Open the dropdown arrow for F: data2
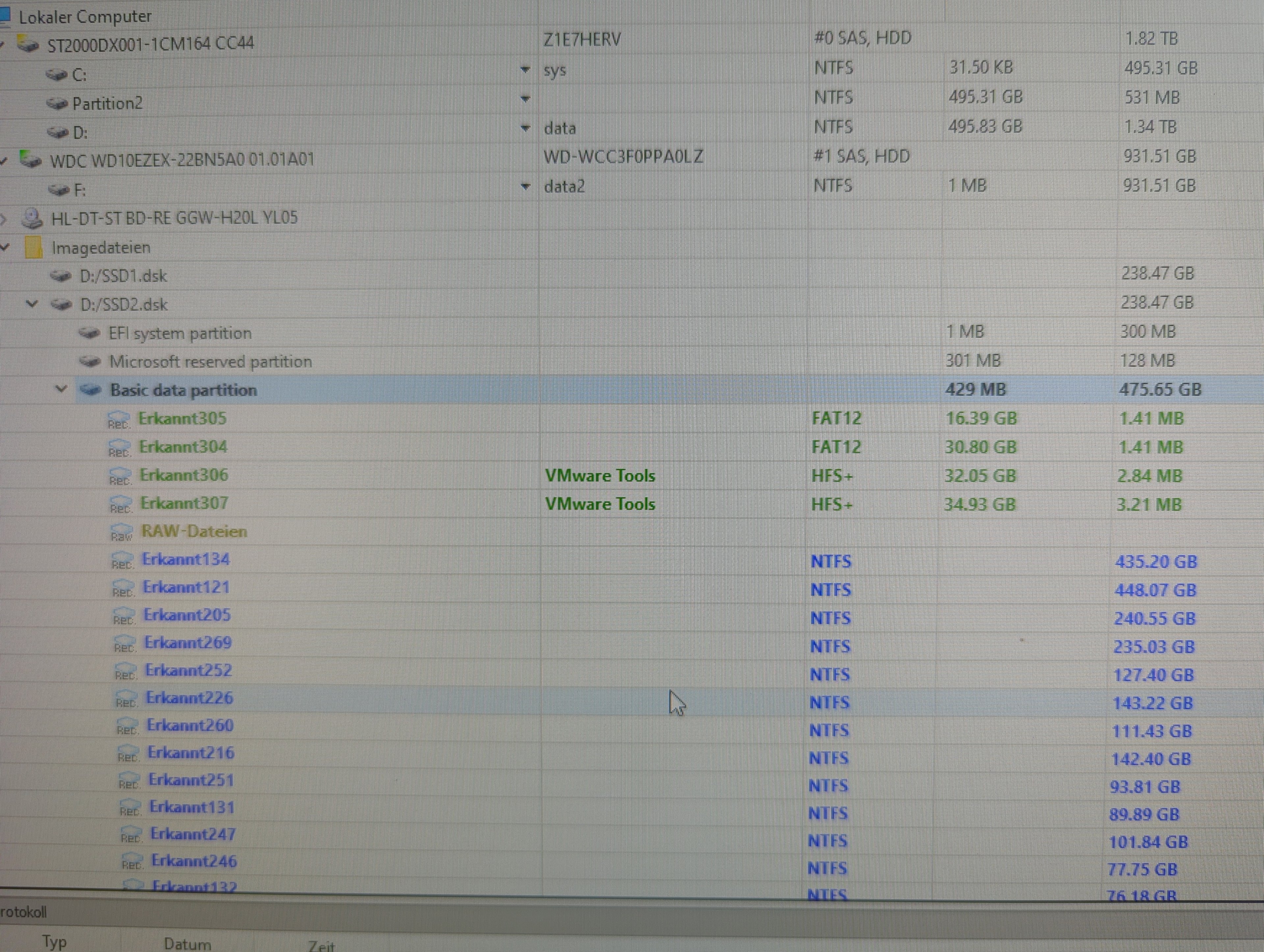Screen dimensions: 1264x952 525,186
